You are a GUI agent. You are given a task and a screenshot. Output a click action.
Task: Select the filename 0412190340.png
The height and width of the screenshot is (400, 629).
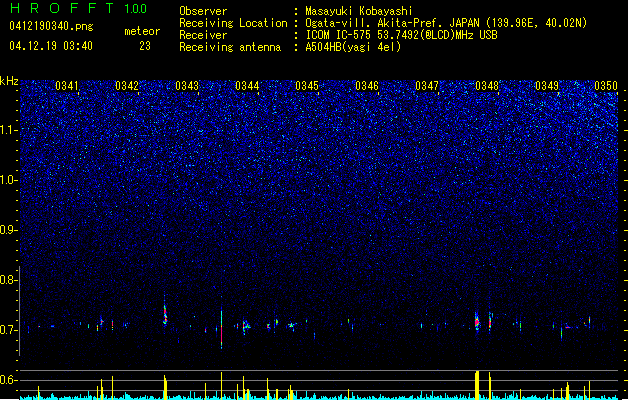(51, 26)
